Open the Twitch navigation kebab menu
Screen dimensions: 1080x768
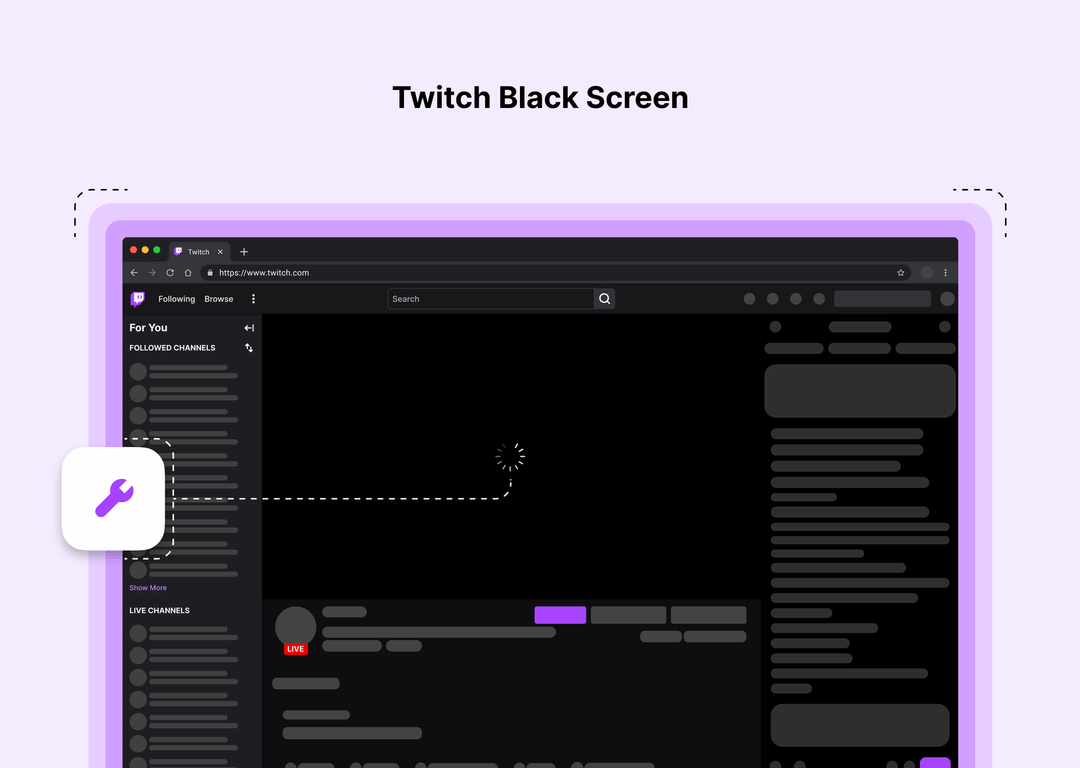click(253, 298)
